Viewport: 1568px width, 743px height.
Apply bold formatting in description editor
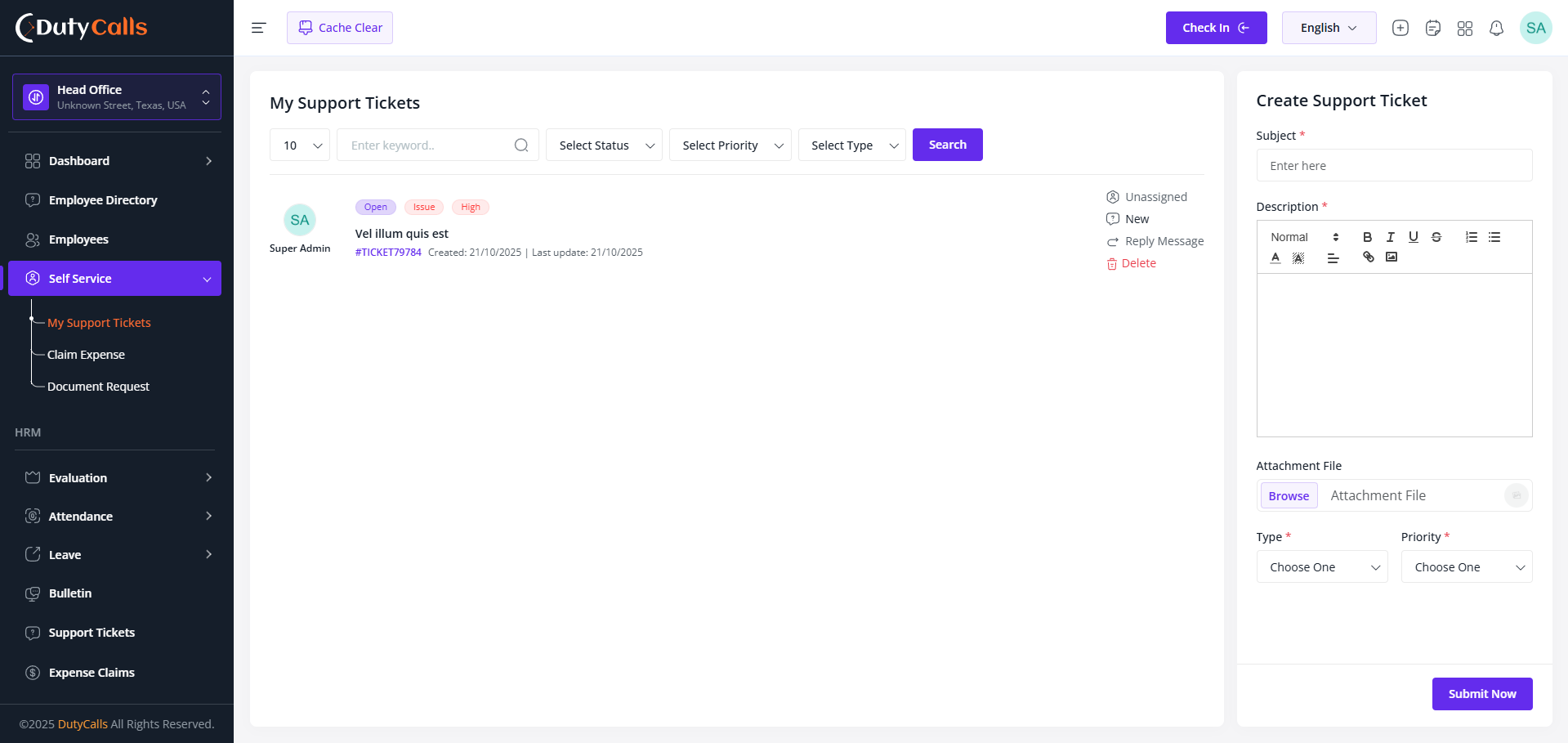[x=1367, y=237]
